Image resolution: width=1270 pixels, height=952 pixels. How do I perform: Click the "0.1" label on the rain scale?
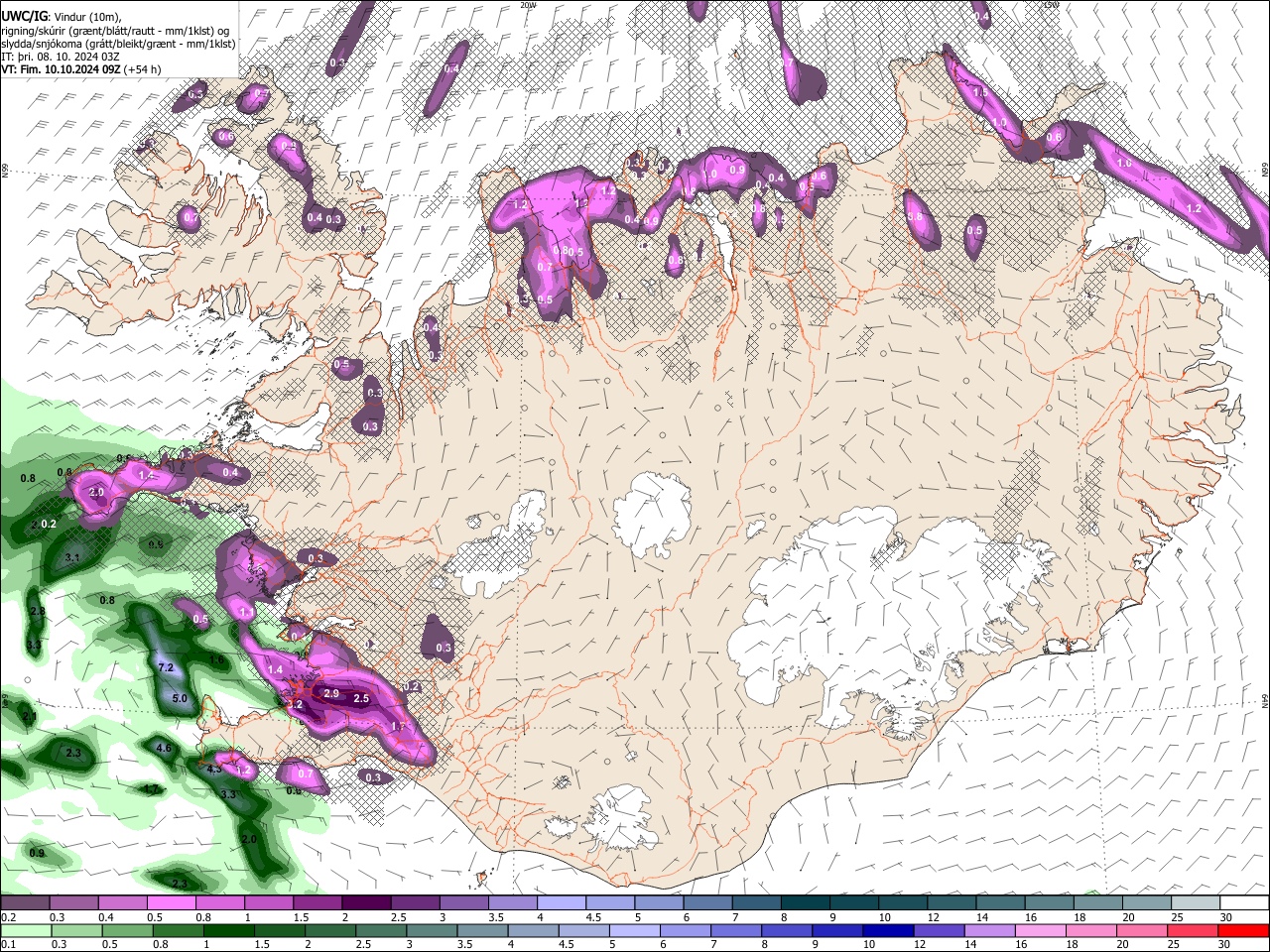(10, 944)
